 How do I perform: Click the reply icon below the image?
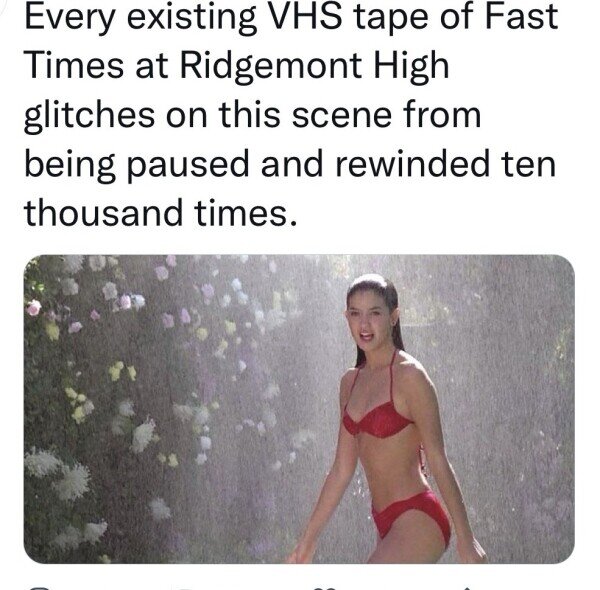[40, 588]
